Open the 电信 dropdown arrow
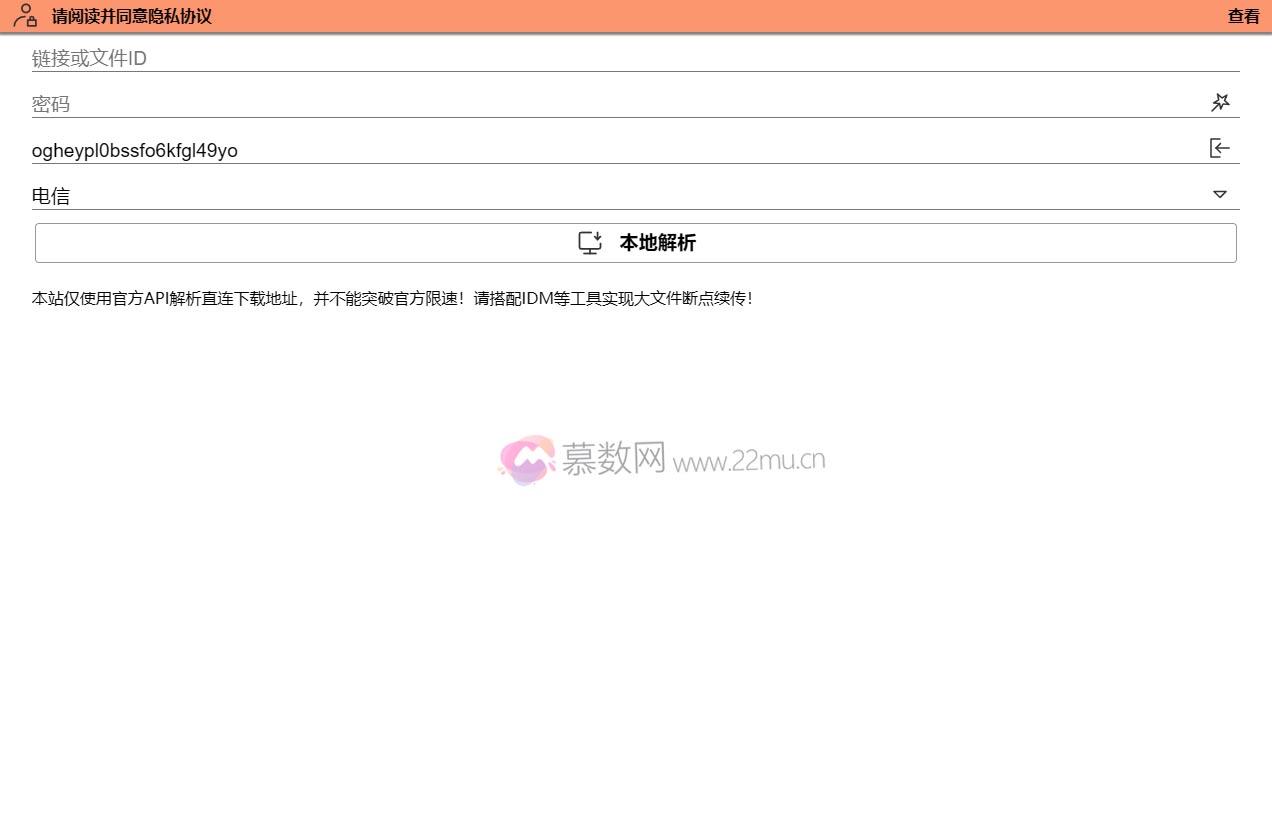1272x819 pixels. click(1219, 195)
